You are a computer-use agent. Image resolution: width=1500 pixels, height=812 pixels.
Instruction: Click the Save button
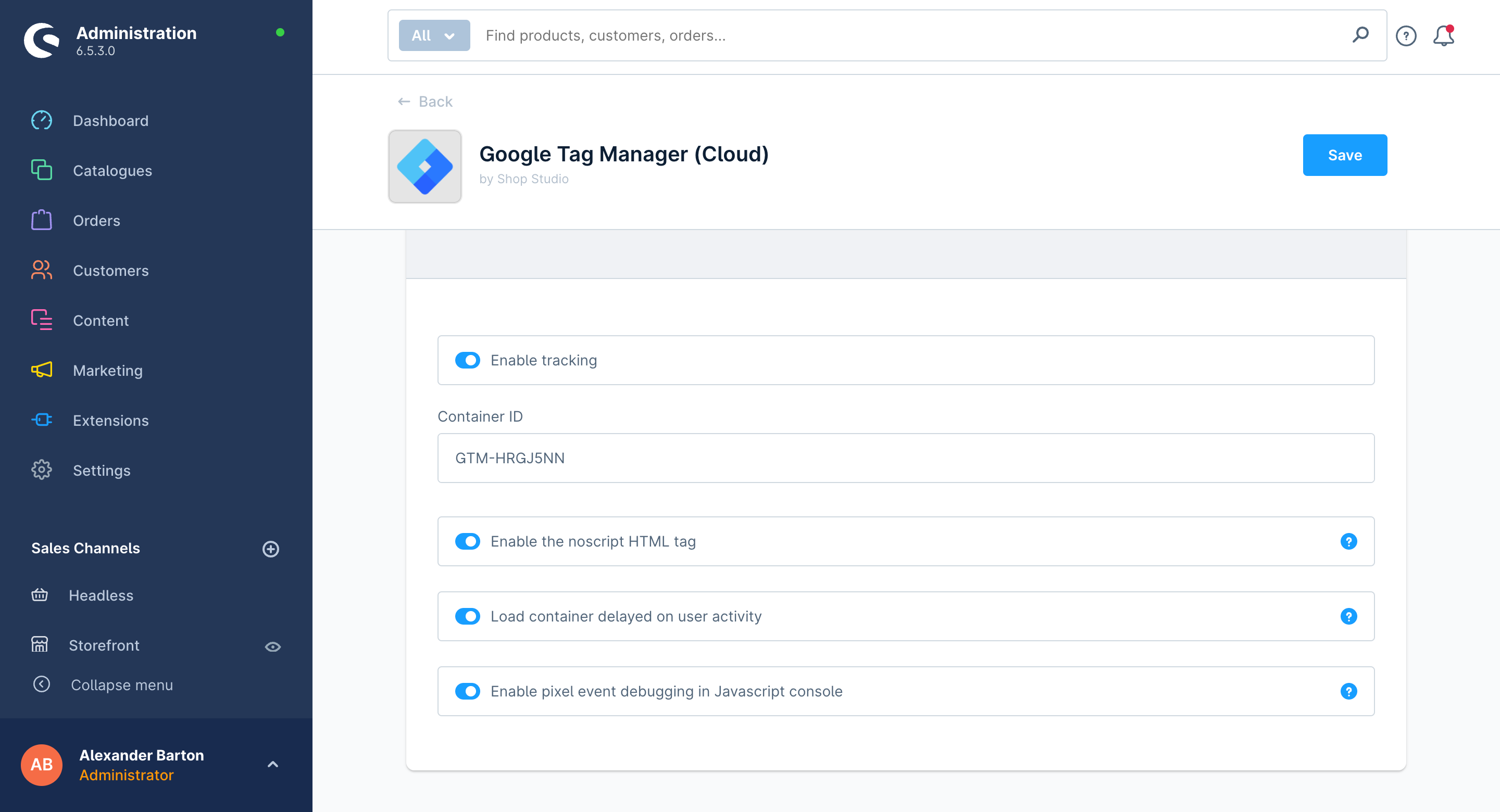(1345, 156)
